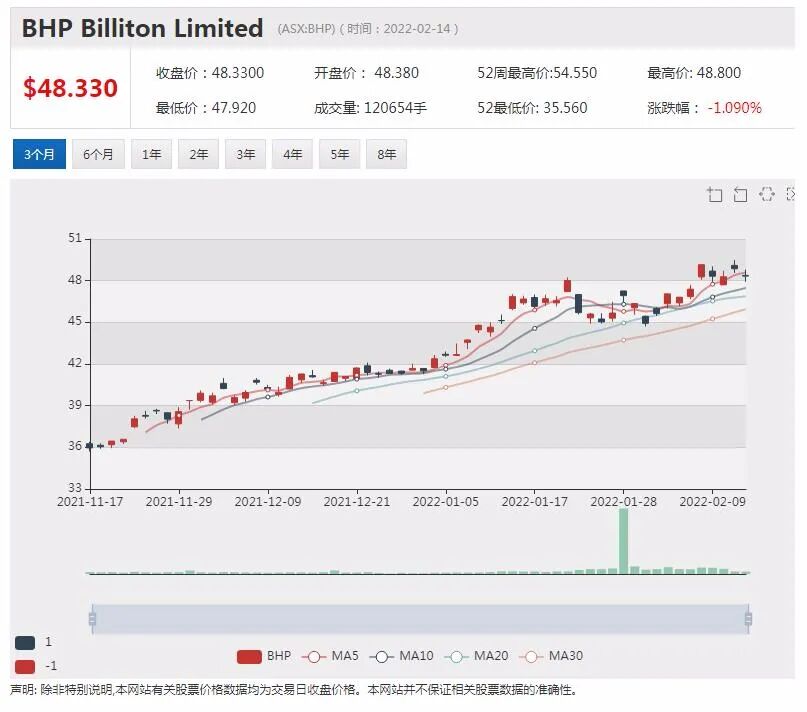This screenshot has width=807, height=712.
Task: Click the x-axis label 2022-02-09
Action: tap(712, 501)
